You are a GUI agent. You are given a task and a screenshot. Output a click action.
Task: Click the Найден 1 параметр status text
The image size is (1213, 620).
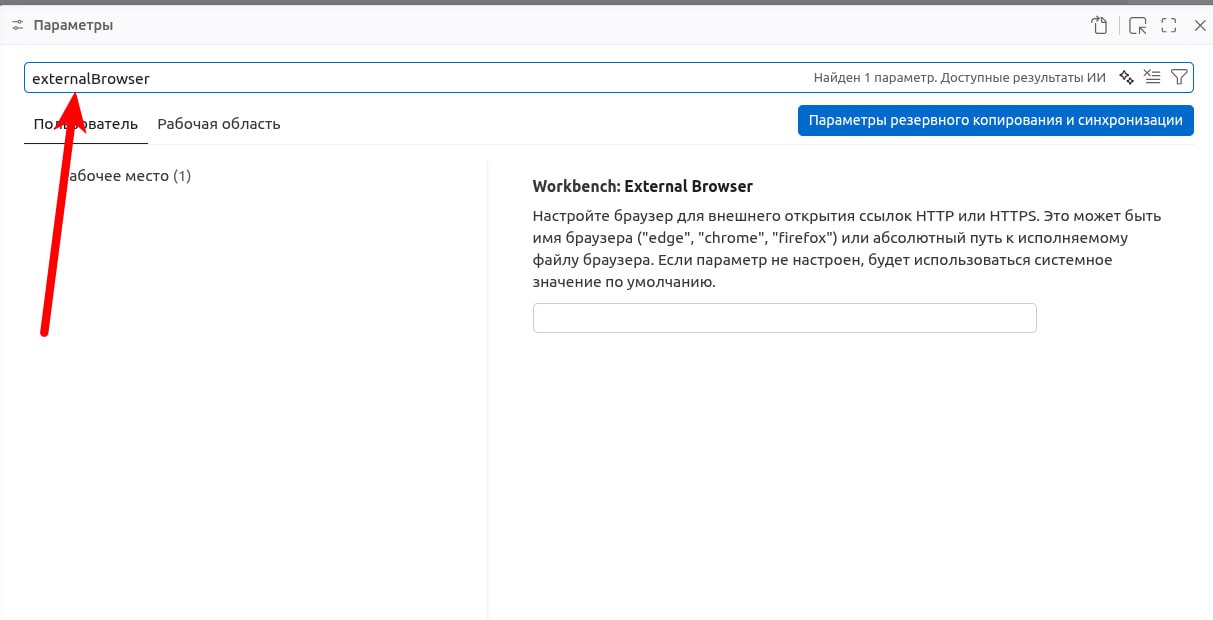960,77
